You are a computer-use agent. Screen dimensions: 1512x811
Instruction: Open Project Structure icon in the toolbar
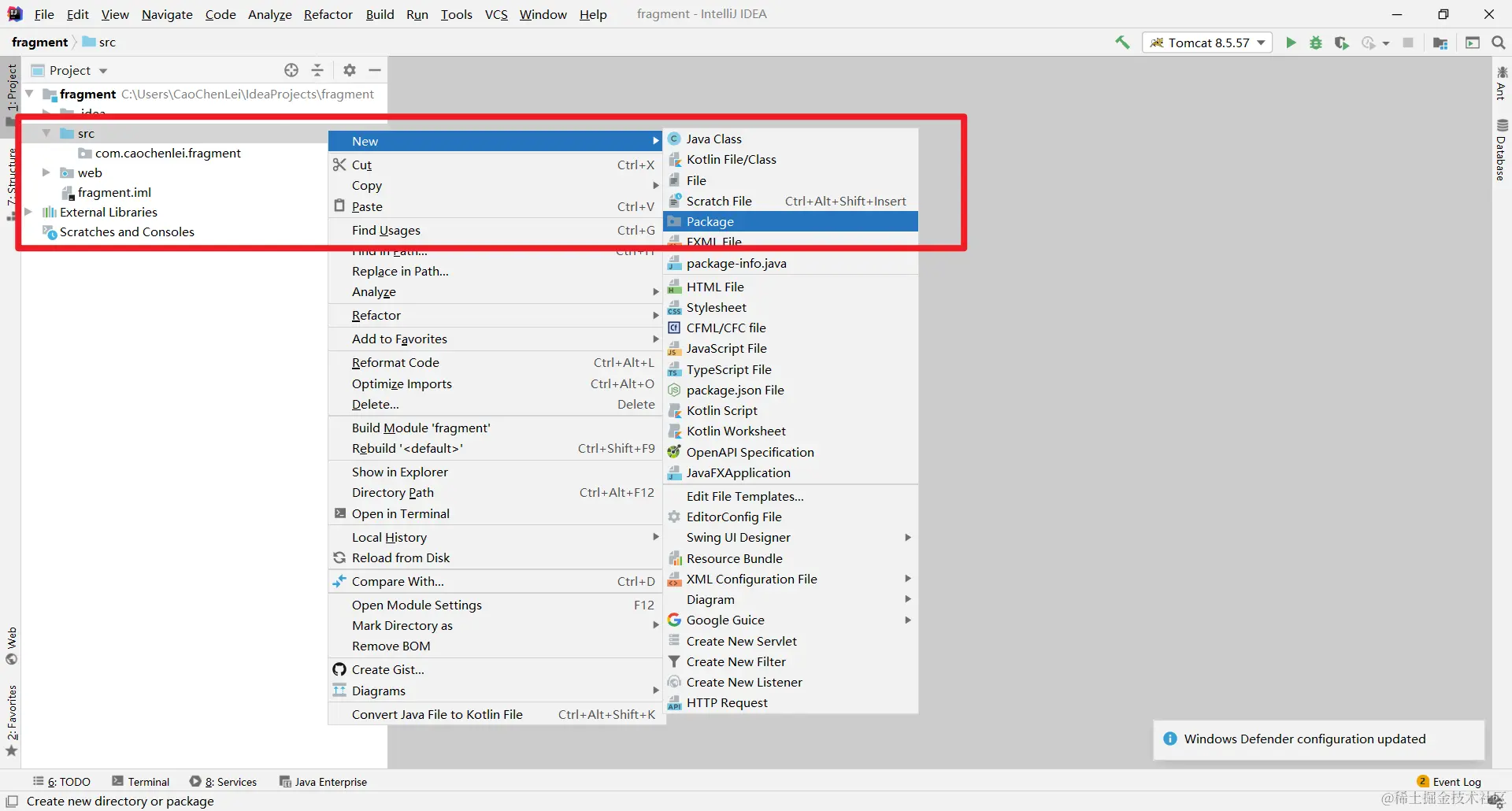1440,43
